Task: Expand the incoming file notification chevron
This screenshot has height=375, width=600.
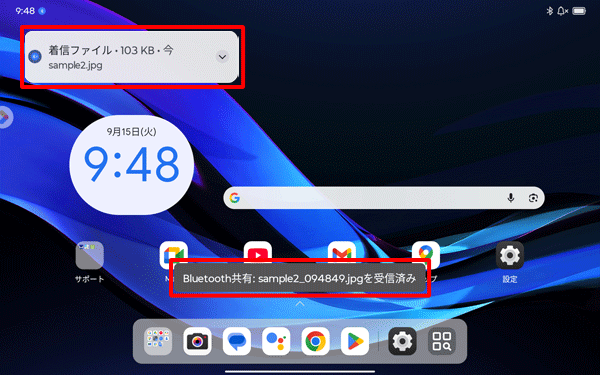Action: (x=222, y=57)
